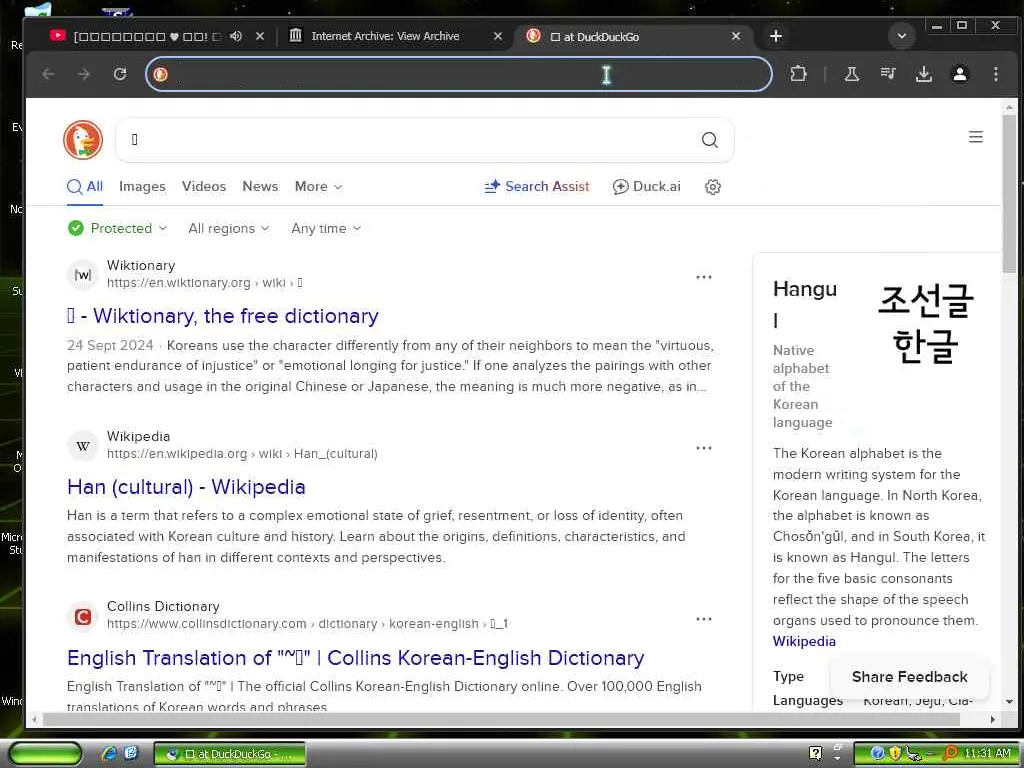Open Duck.ai chat
This screenshot has height=768, width=1024.
point(647,187)
